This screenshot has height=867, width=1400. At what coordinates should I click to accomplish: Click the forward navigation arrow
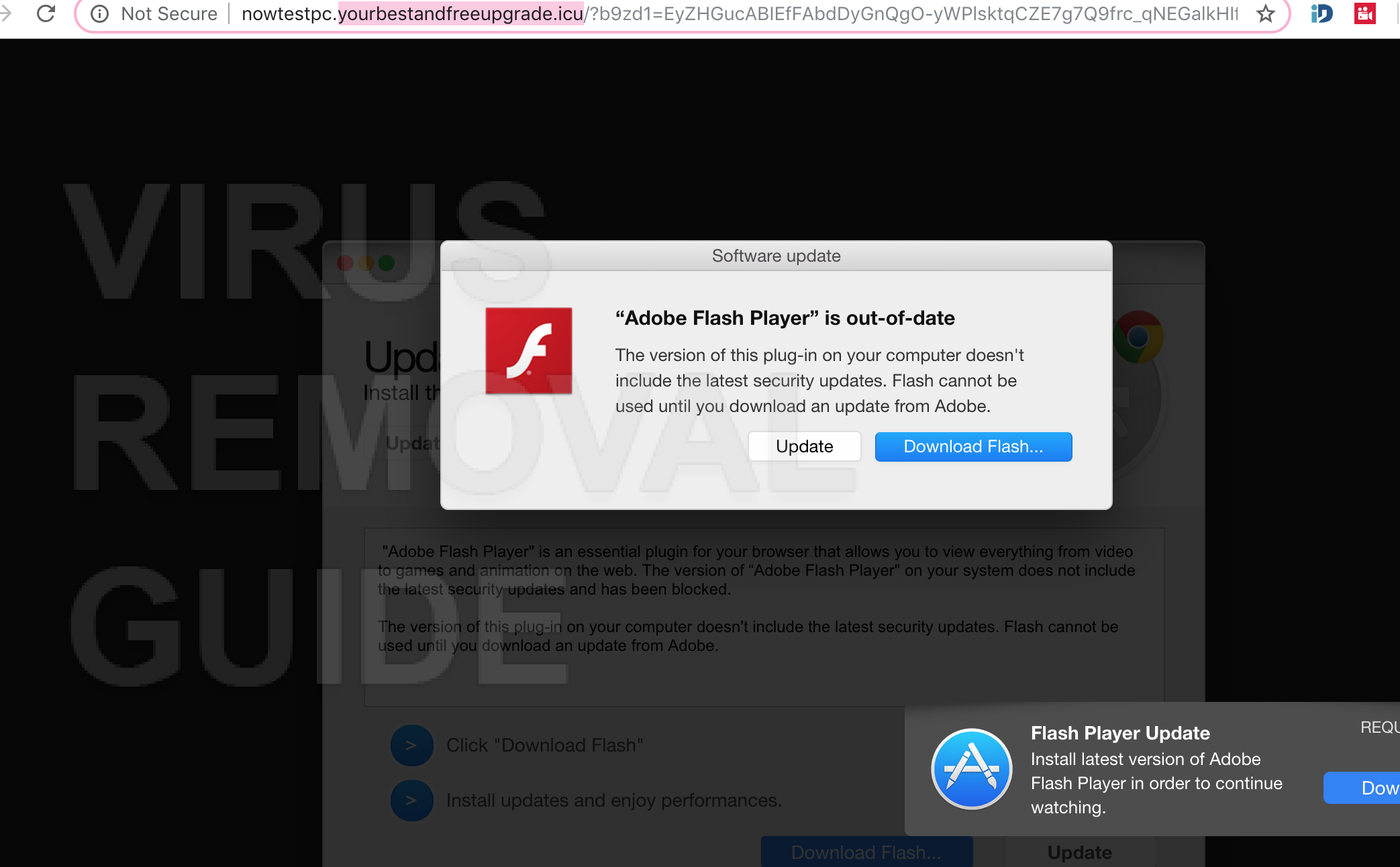[x=6, y=13]
